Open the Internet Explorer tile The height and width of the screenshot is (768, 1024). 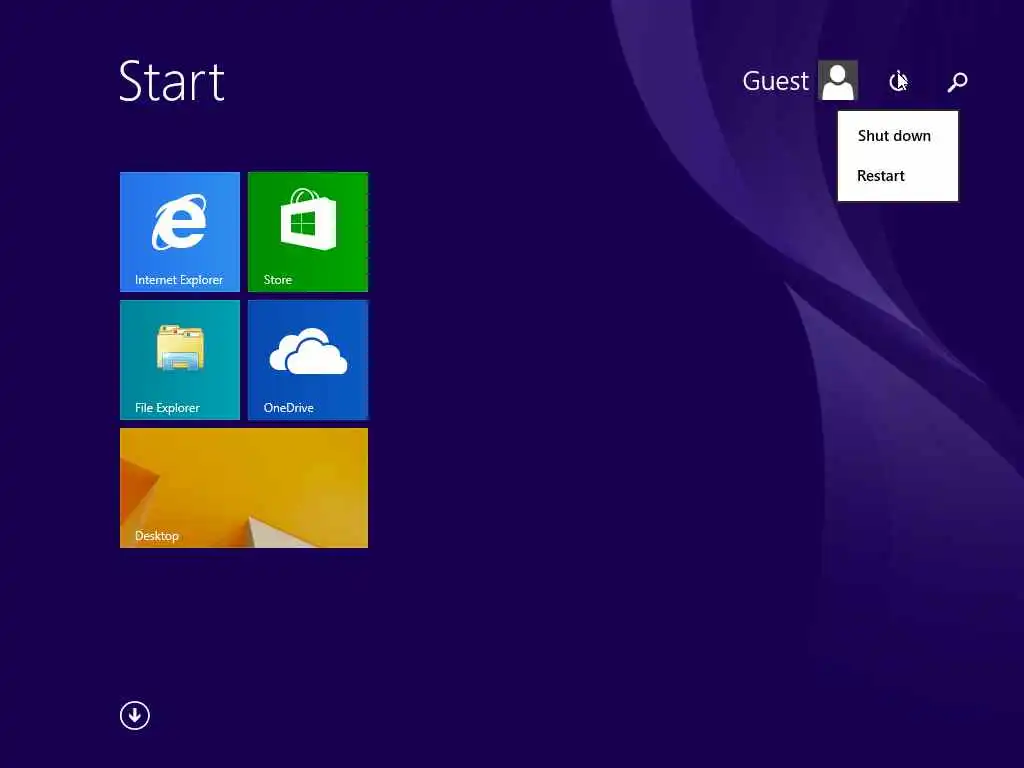[180, 232]
